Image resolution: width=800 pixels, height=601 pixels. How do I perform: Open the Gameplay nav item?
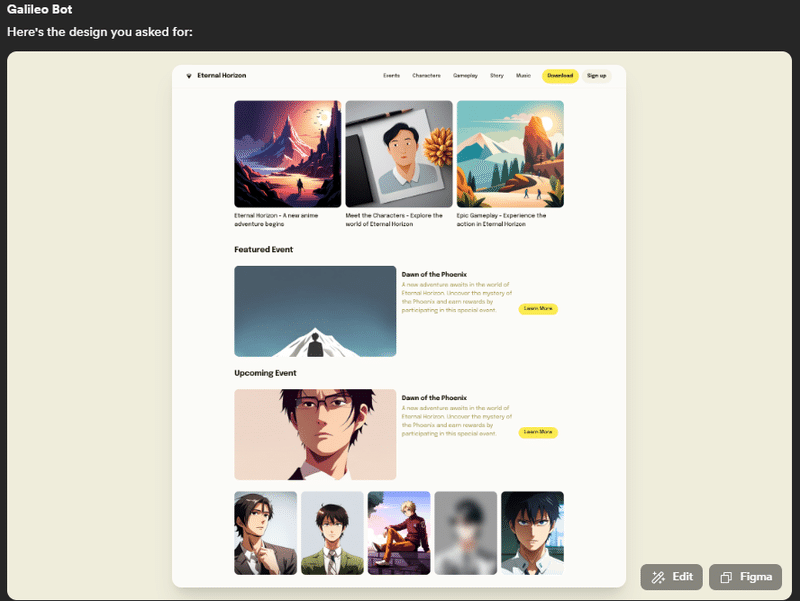click(x=465, y=76)
